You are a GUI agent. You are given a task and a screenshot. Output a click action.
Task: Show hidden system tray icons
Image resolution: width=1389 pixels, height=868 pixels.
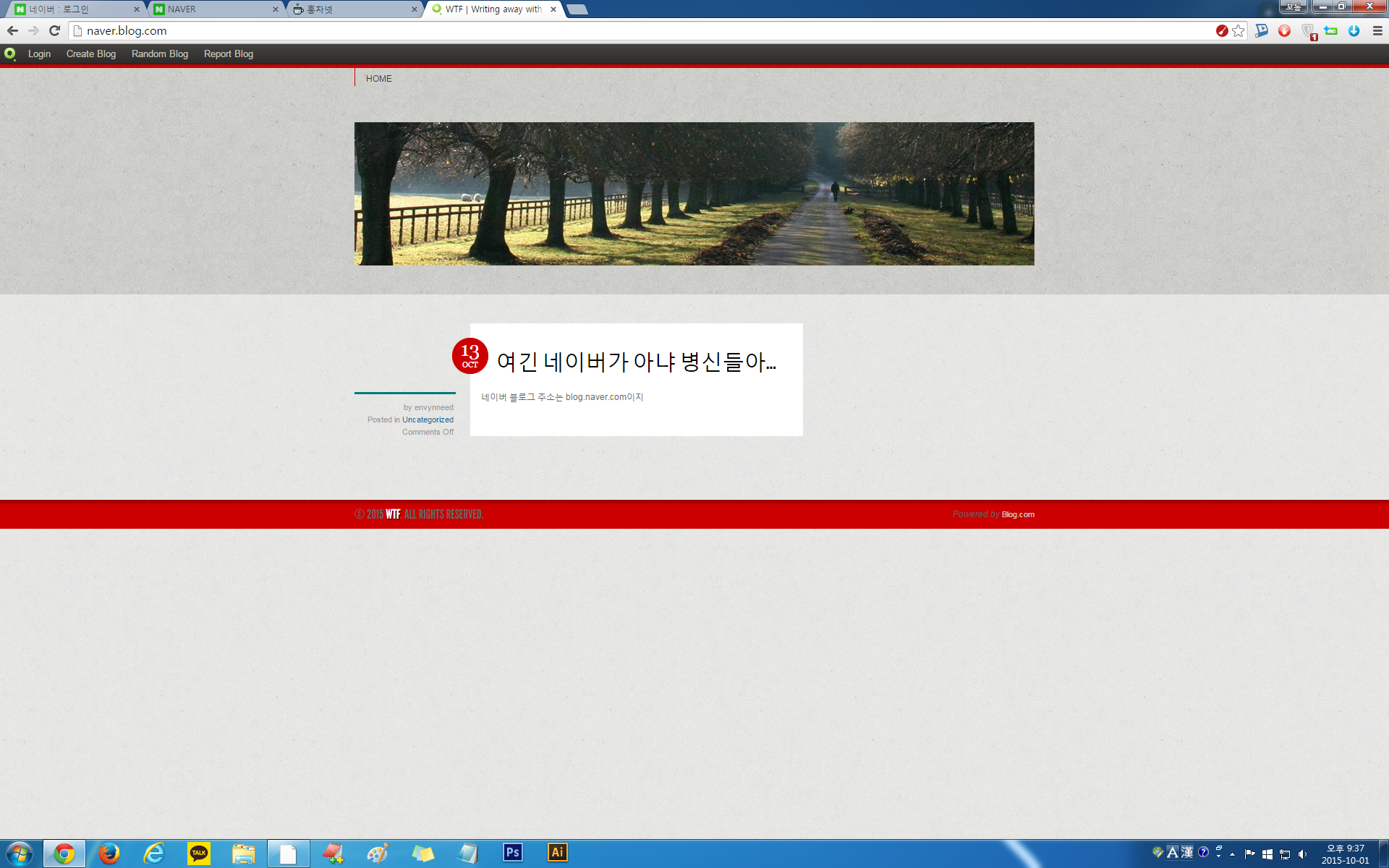point(1233,854)
